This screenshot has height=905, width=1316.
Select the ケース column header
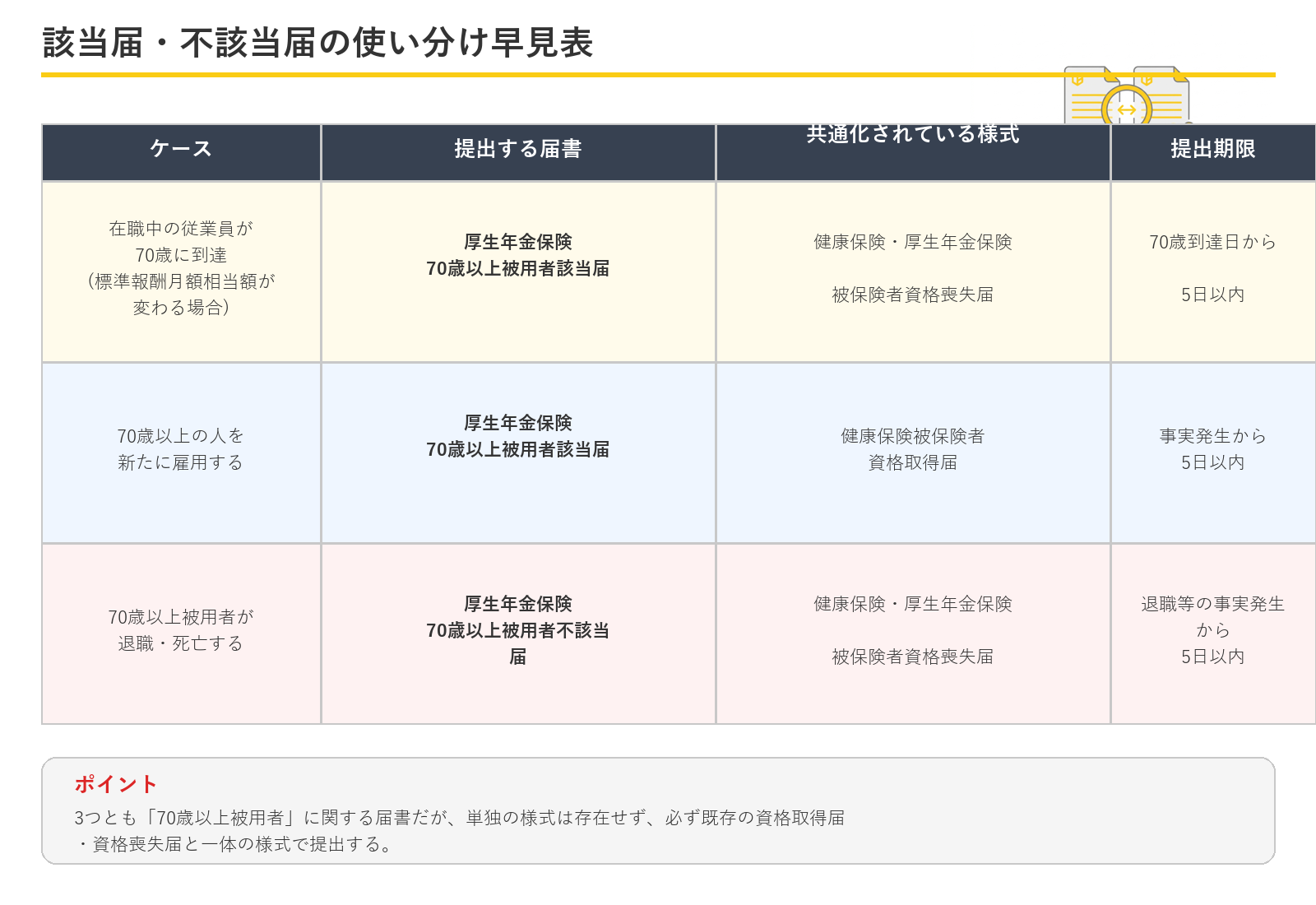pyautogui.click(x=181, y=148)
